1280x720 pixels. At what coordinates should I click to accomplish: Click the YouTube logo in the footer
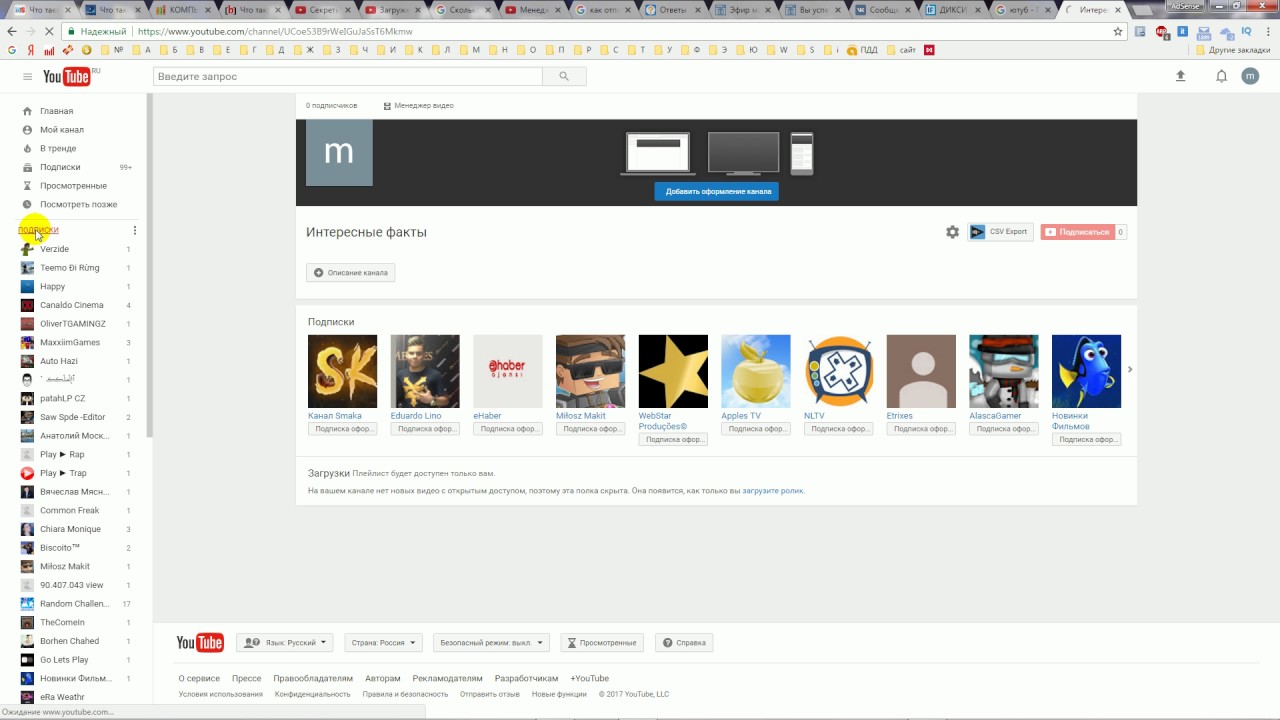pos(200,643)
